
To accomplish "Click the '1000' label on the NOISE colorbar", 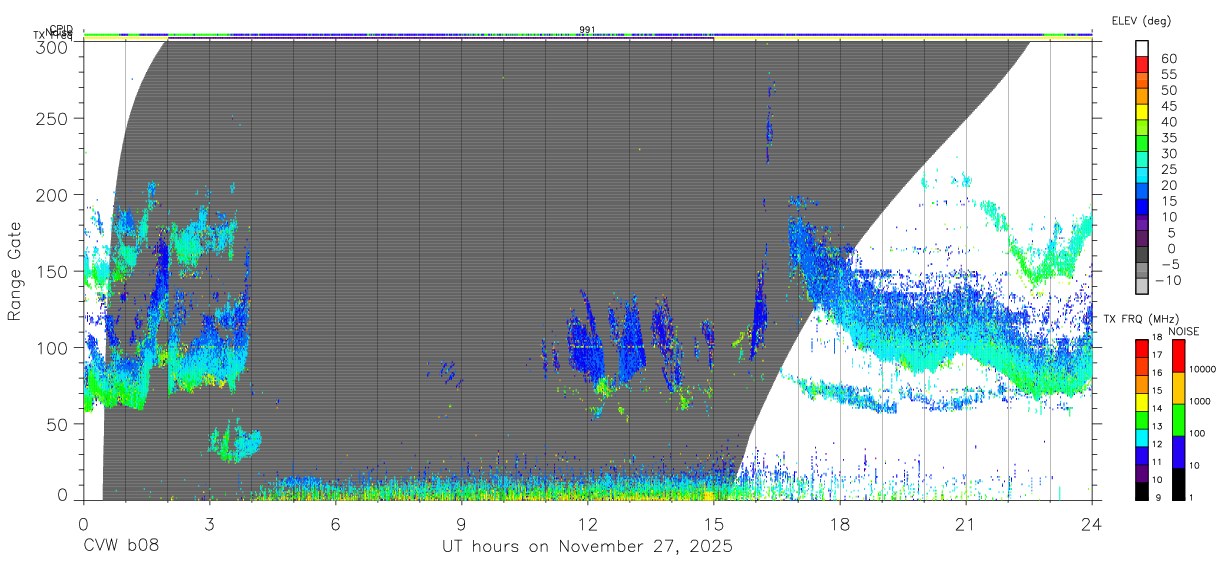I will point(1200,401).
